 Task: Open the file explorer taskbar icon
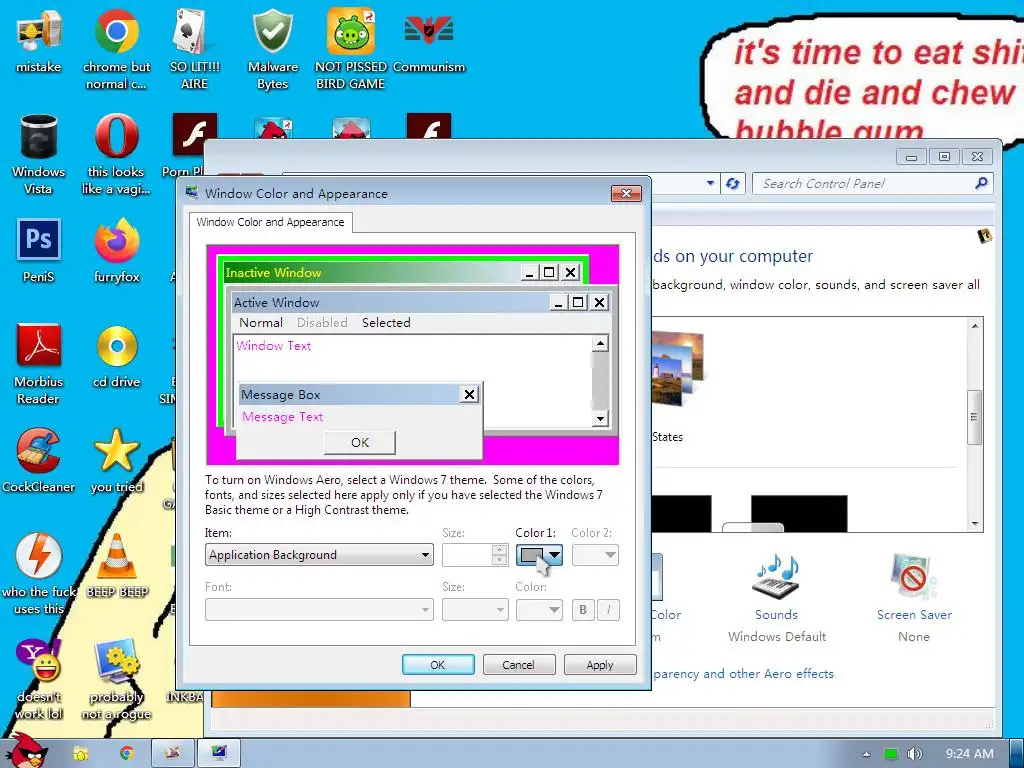pyautogui.click(x=81, y=753)
